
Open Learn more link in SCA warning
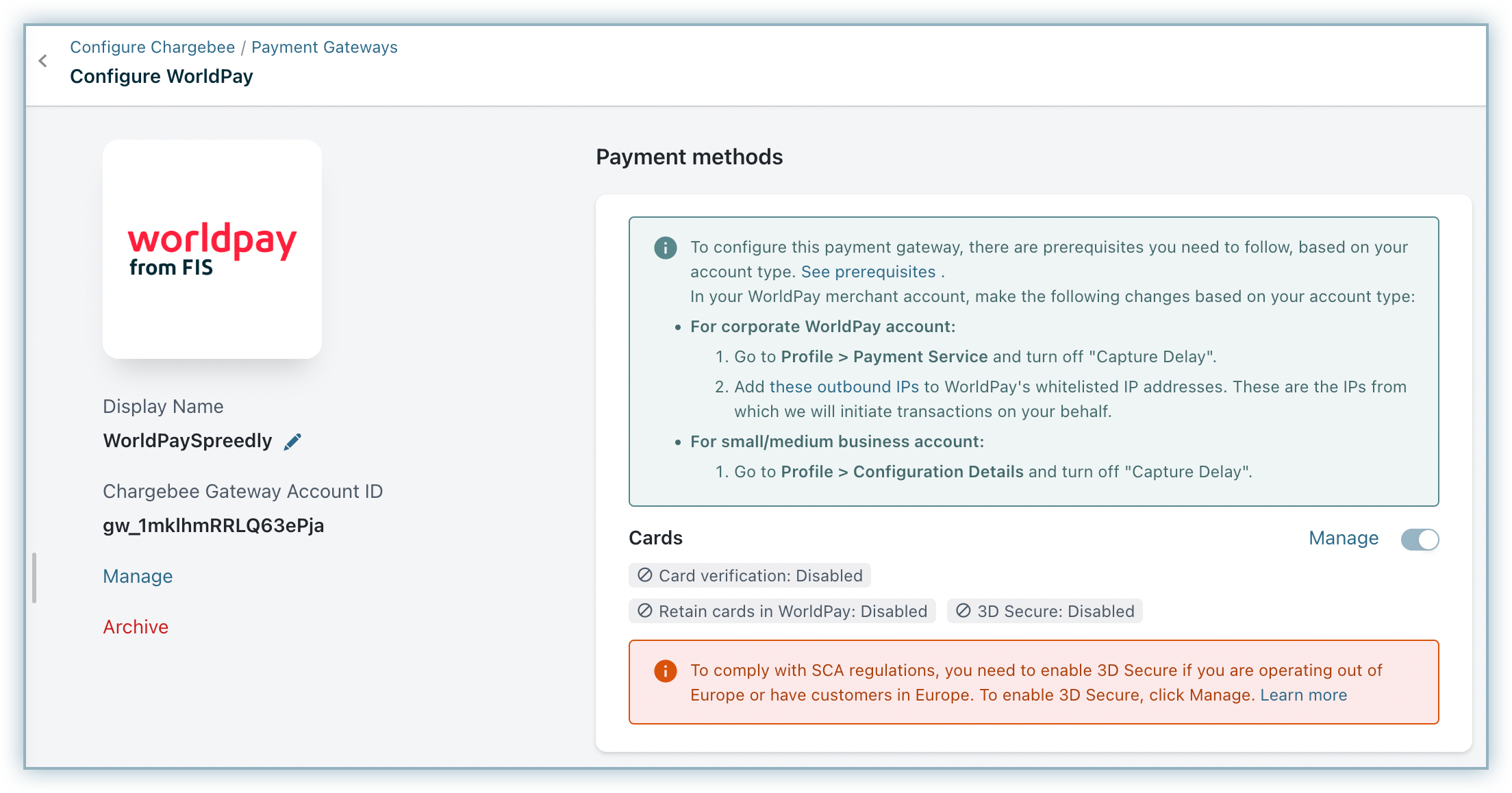pos(1303,695)
